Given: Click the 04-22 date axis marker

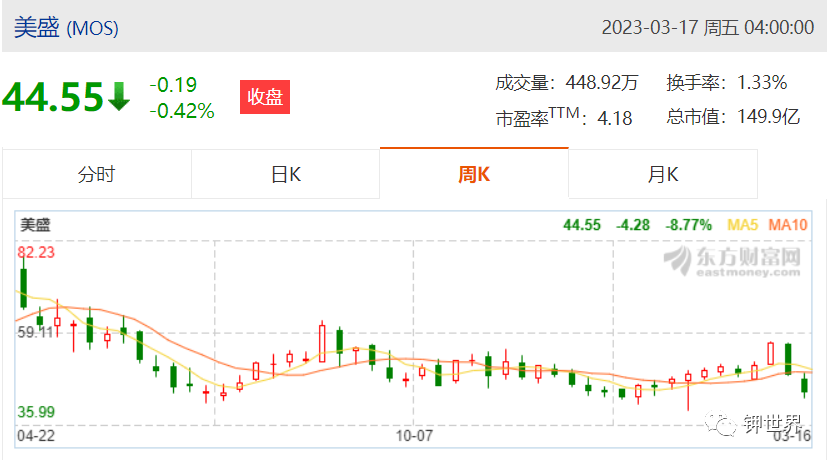Looking at the screenshot, I should point(36,436).
